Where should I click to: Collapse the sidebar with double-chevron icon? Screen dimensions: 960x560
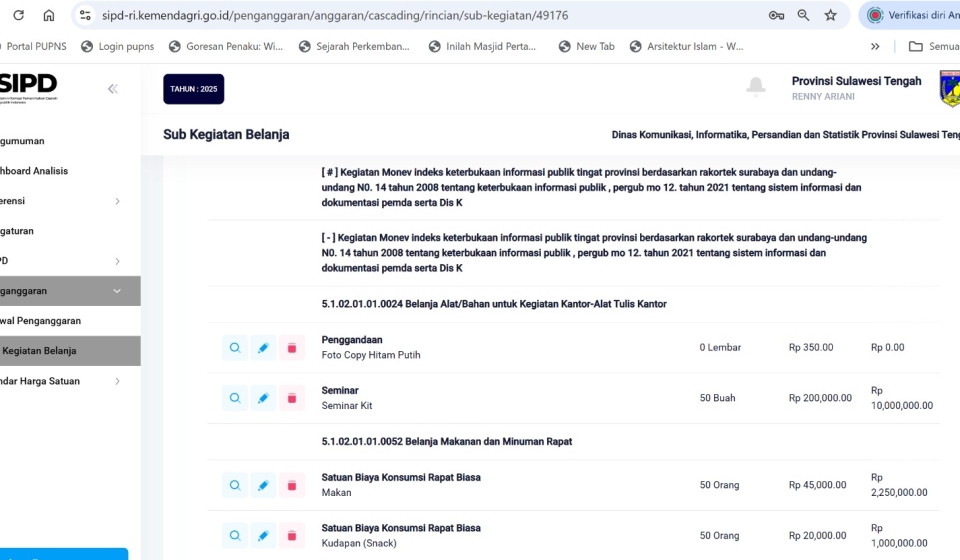point(113,89)
